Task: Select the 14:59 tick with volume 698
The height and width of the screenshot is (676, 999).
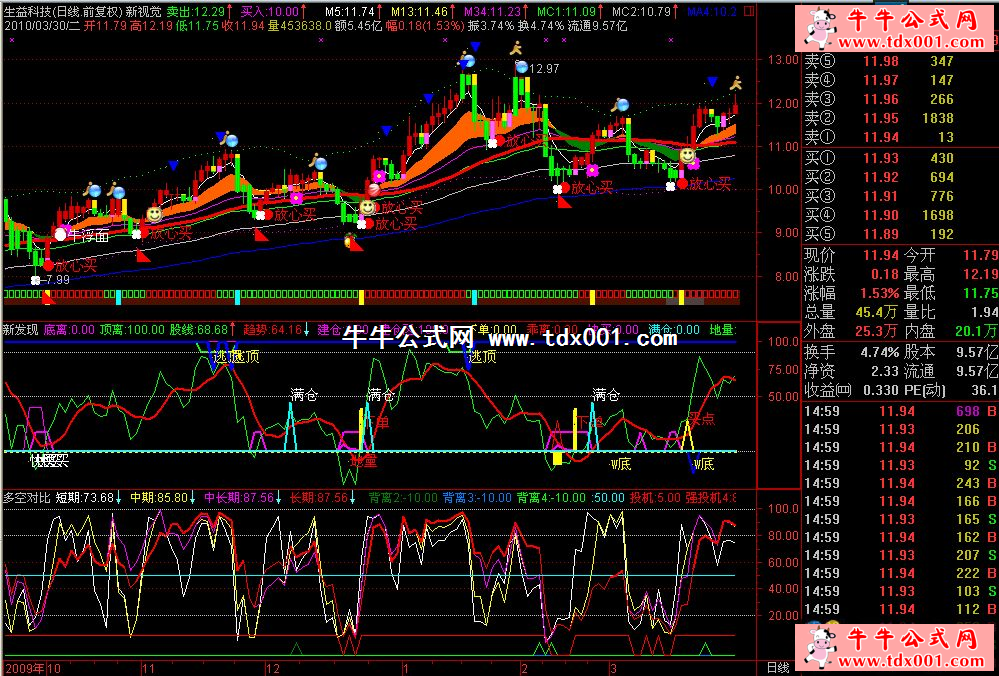Action: coord(900,412)
